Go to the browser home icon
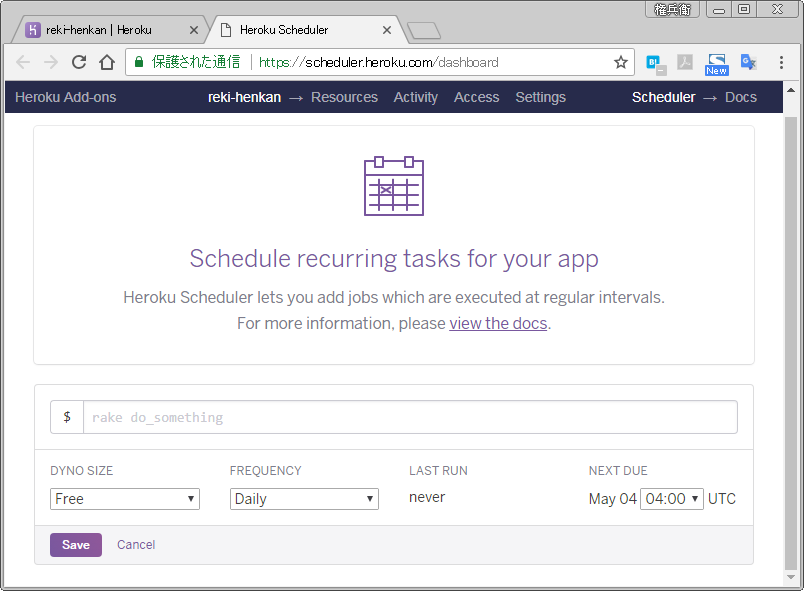The image size is (804, 591). pyautogui.click(x=107, y=63)
